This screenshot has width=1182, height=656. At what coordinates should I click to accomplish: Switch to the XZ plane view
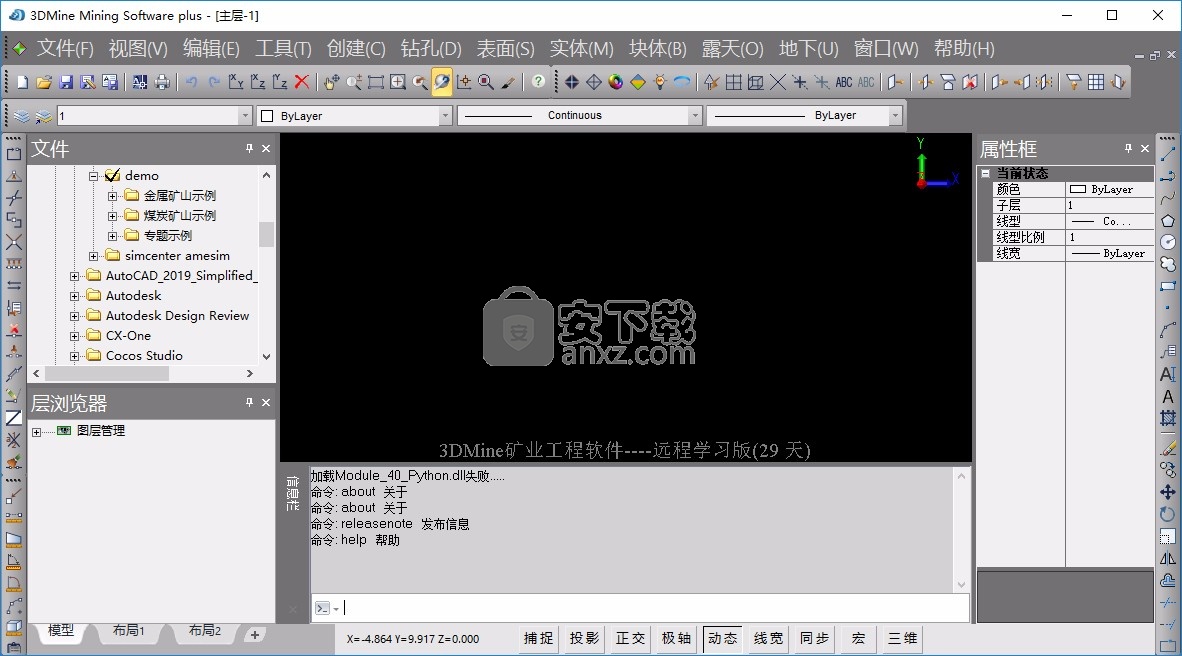point(258,82)
